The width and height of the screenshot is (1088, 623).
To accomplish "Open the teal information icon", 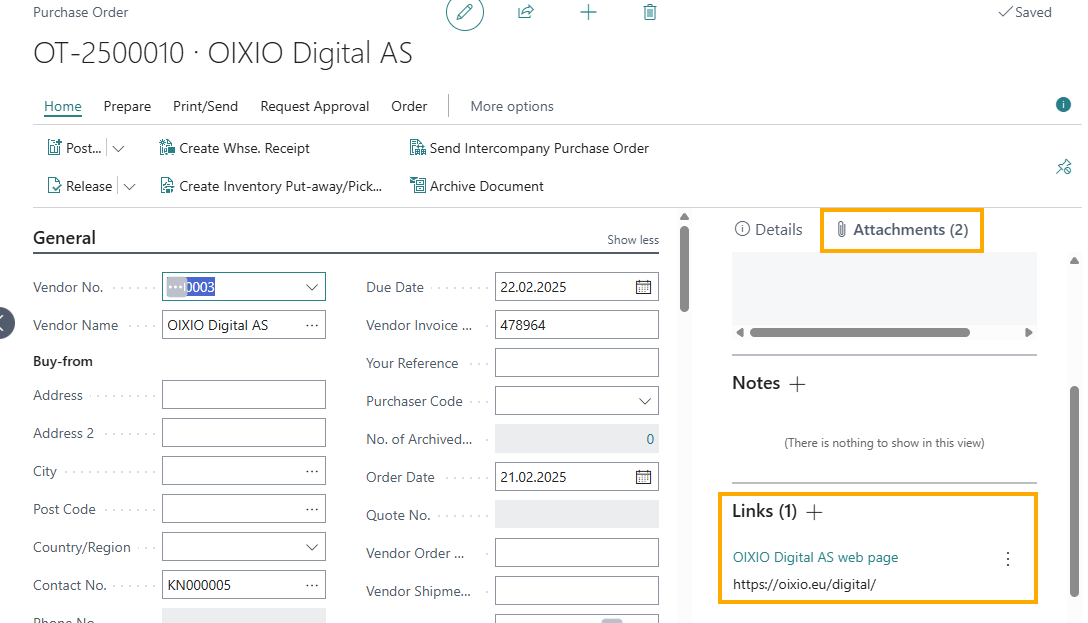I will pos(1063,105).
